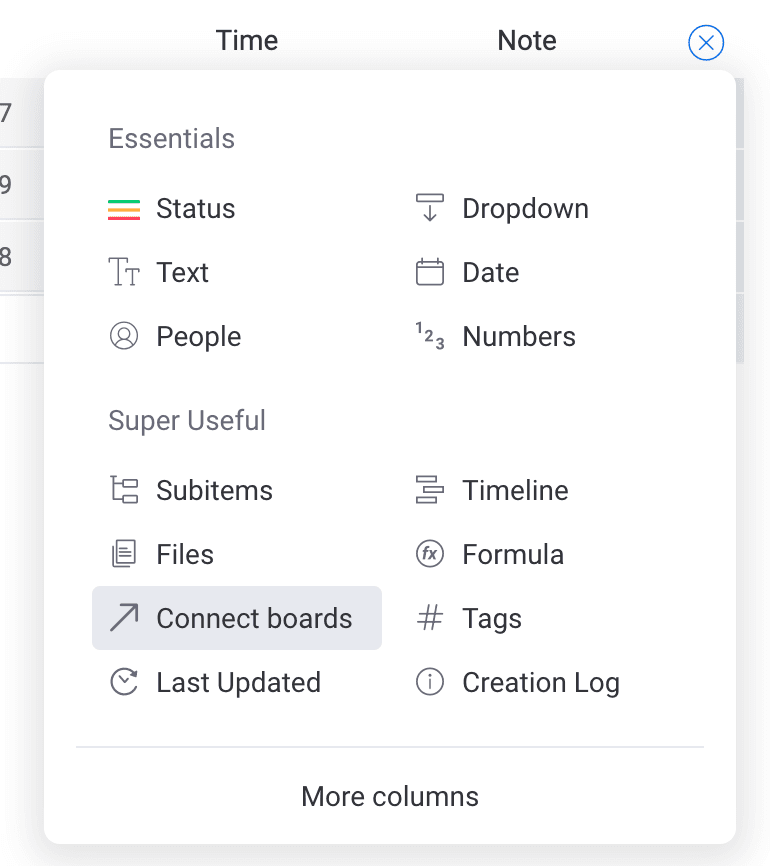This screenshot has height=866, width=770.
Task: Click the Note column header
Action: coord(527,41)
